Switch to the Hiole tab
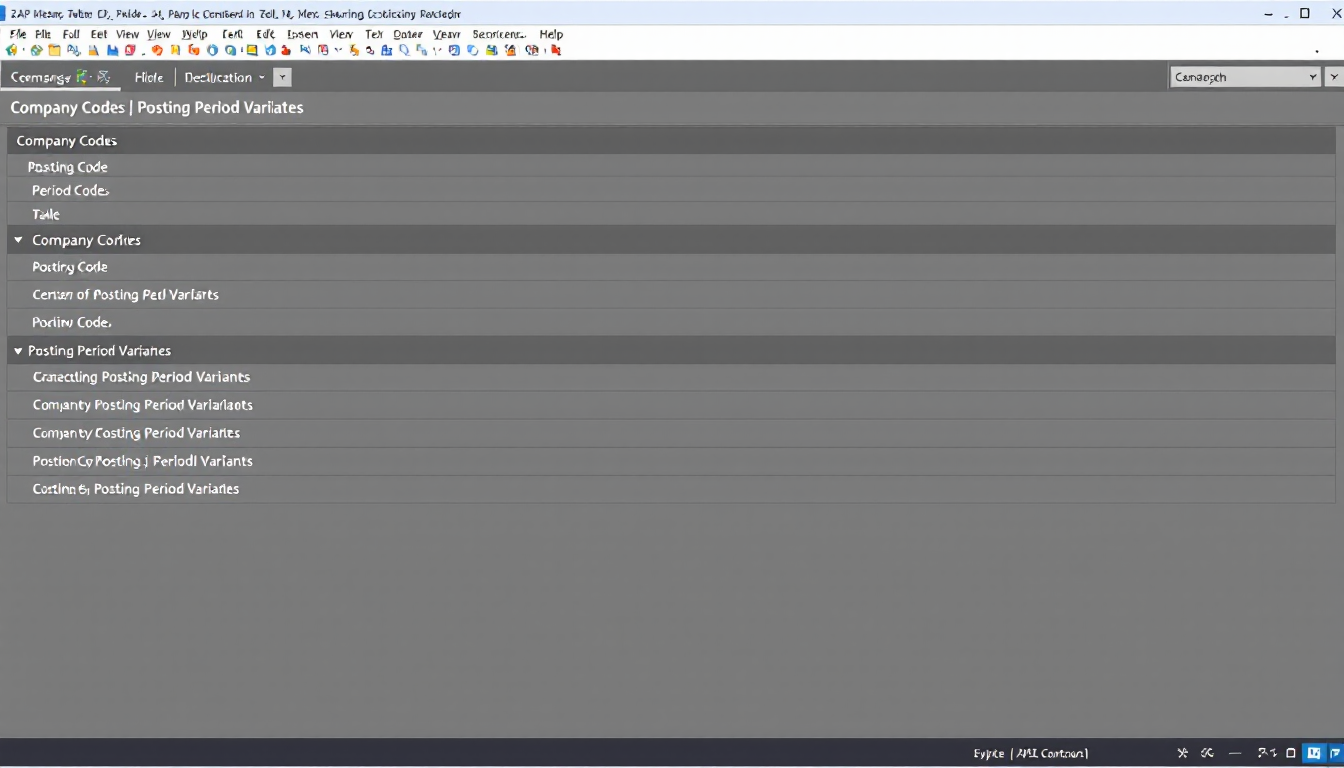 148,77
